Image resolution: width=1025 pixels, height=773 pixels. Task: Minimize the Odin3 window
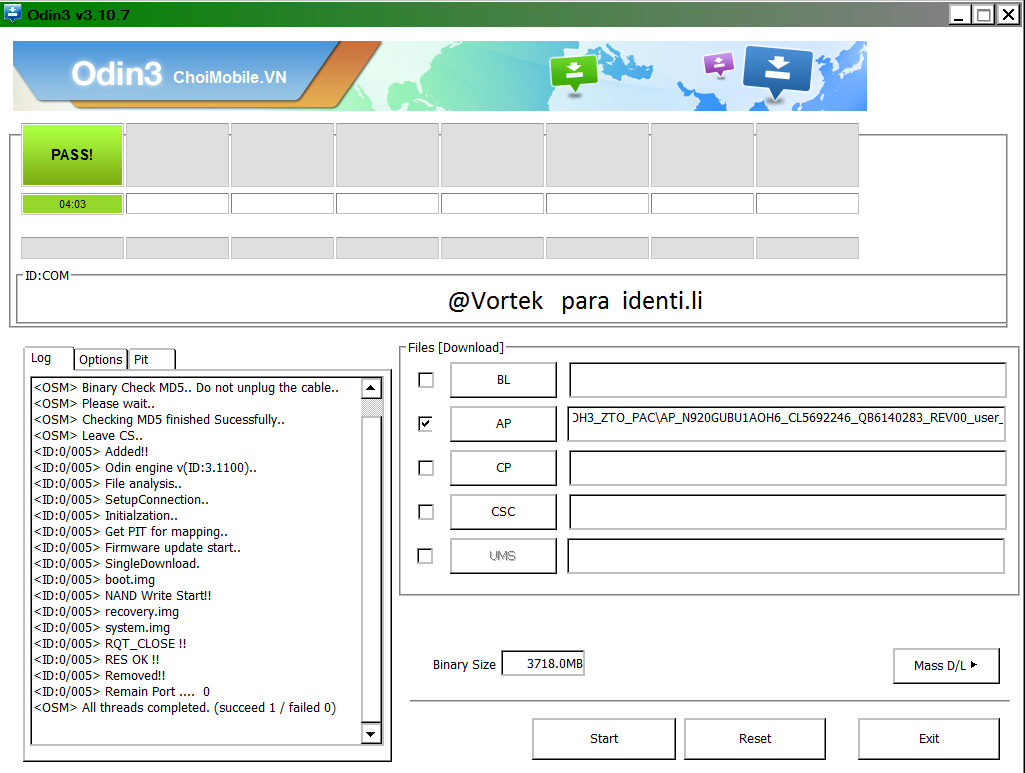click(959, 14)
